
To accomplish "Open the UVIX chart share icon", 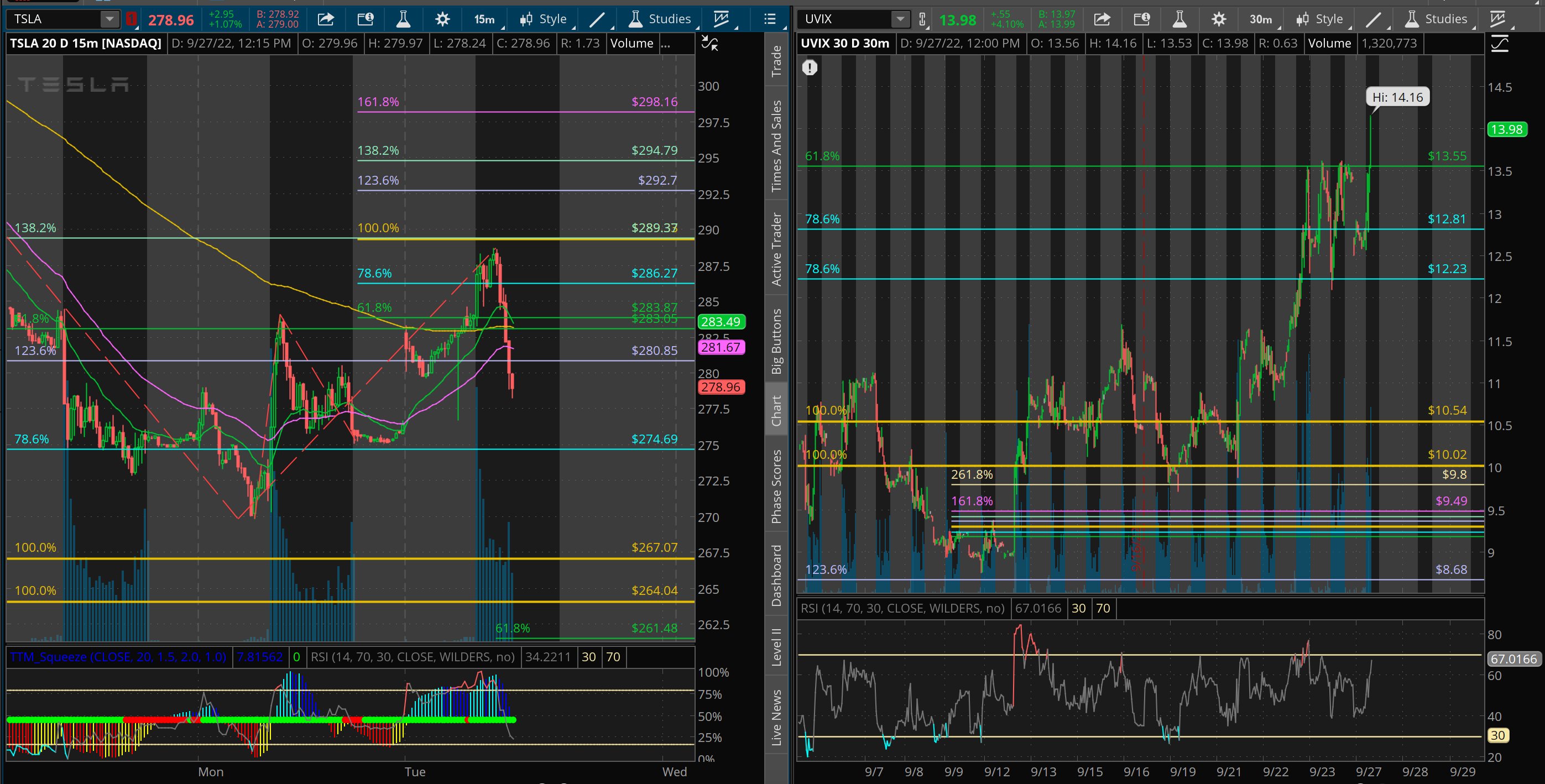I will 1102,19.
